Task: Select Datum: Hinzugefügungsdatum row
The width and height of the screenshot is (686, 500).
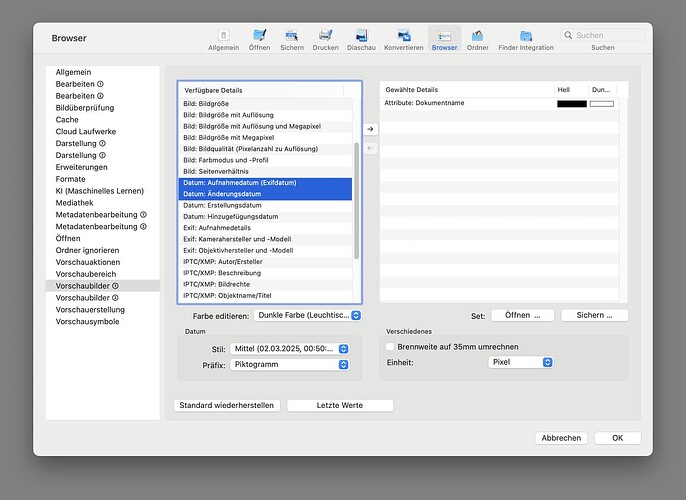Action: (x=265, y=217)
